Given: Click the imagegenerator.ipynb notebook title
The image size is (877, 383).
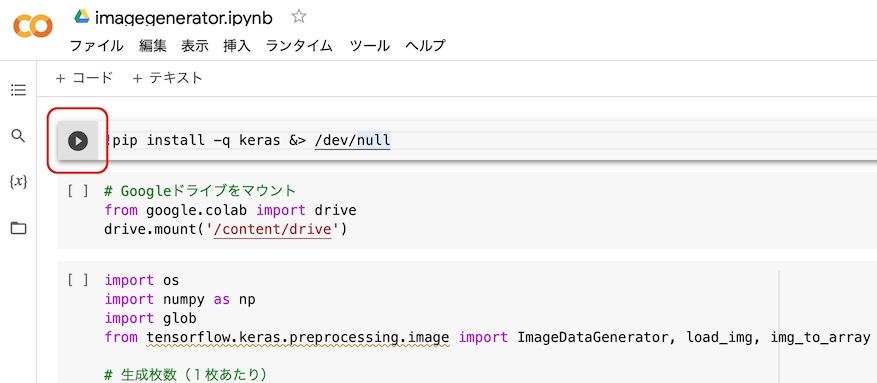Looking at the screenshot, I should pos(183,18).
